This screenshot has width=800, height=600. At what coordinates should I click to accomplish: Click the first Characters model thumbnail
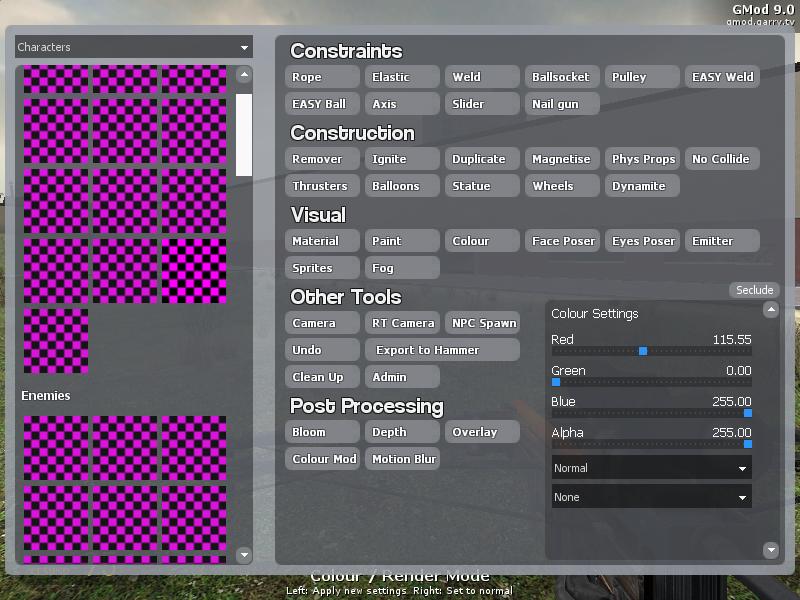coord(56,79)
